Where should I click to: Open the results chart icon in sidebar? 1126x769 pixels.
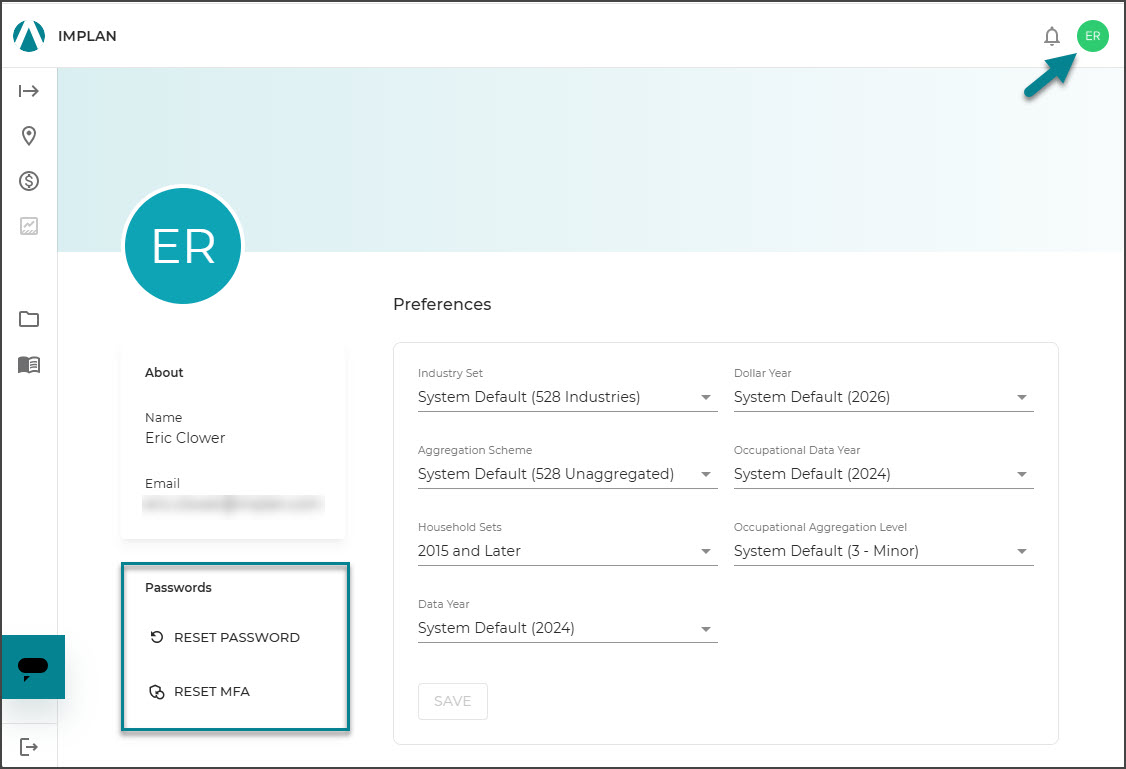coord(29,226)
